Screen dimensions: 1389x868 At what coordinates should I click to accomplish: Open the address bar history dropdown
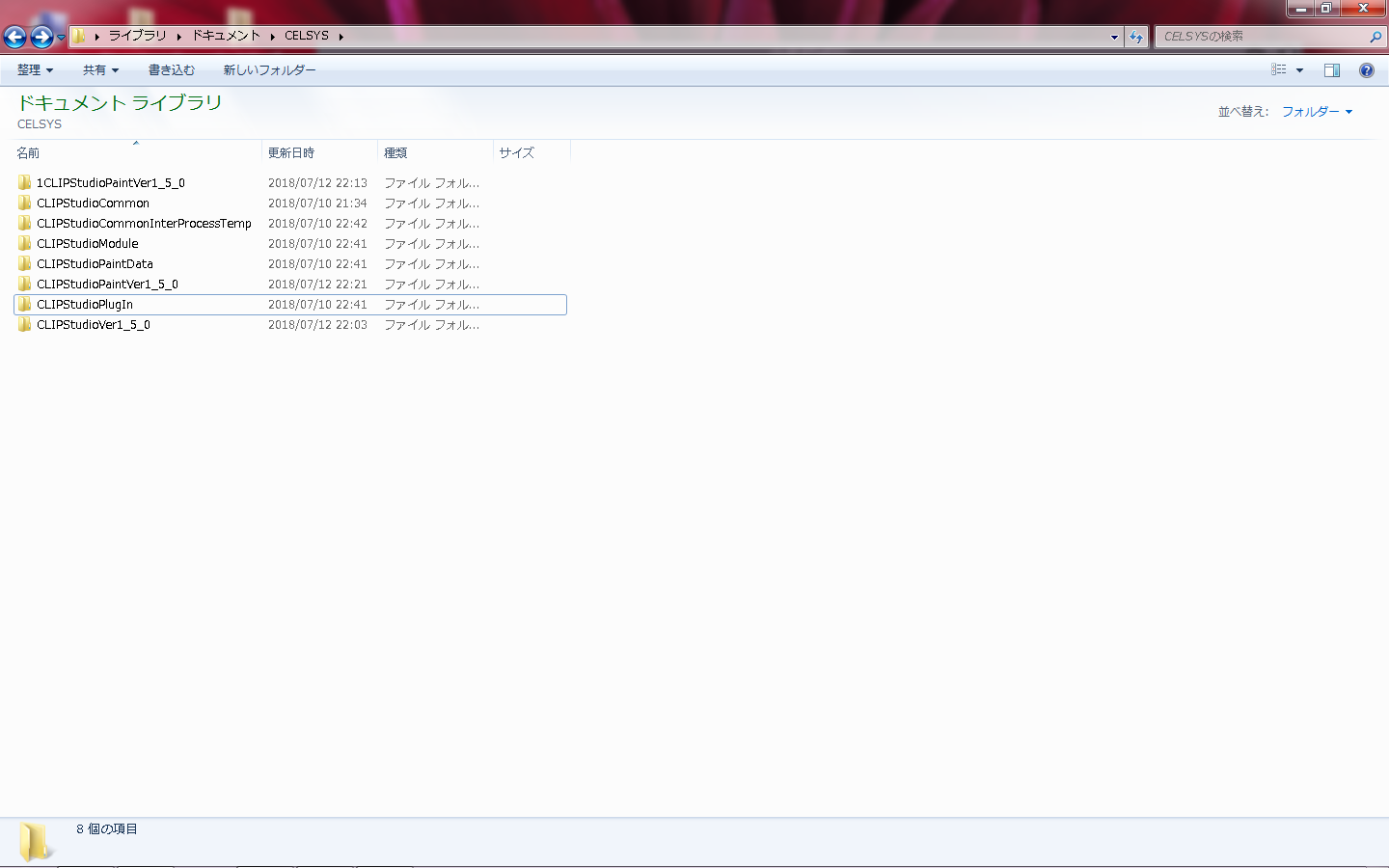coord(1114,37)
